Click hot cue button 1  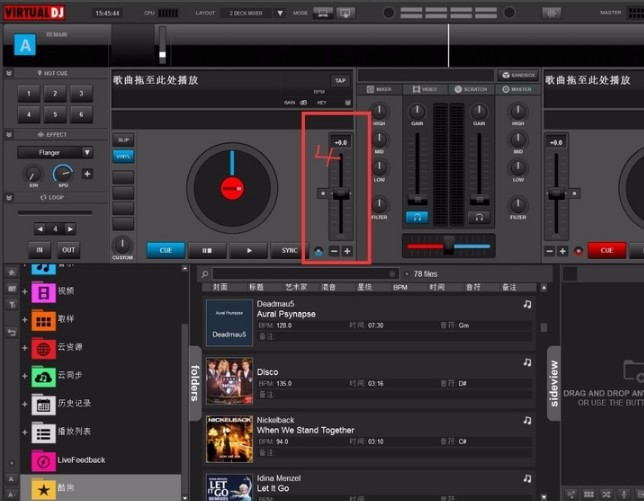29,94
